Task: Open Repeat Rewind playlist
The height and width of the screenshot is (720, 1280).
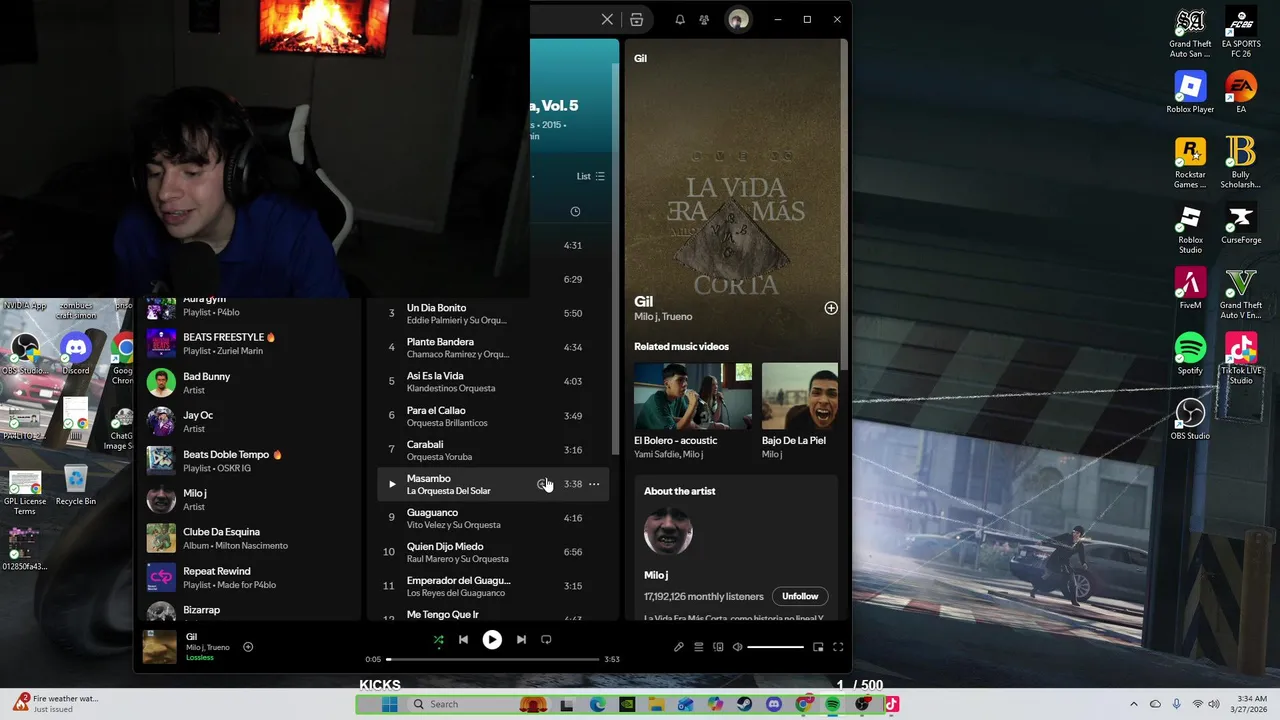Action: point(250,578)
